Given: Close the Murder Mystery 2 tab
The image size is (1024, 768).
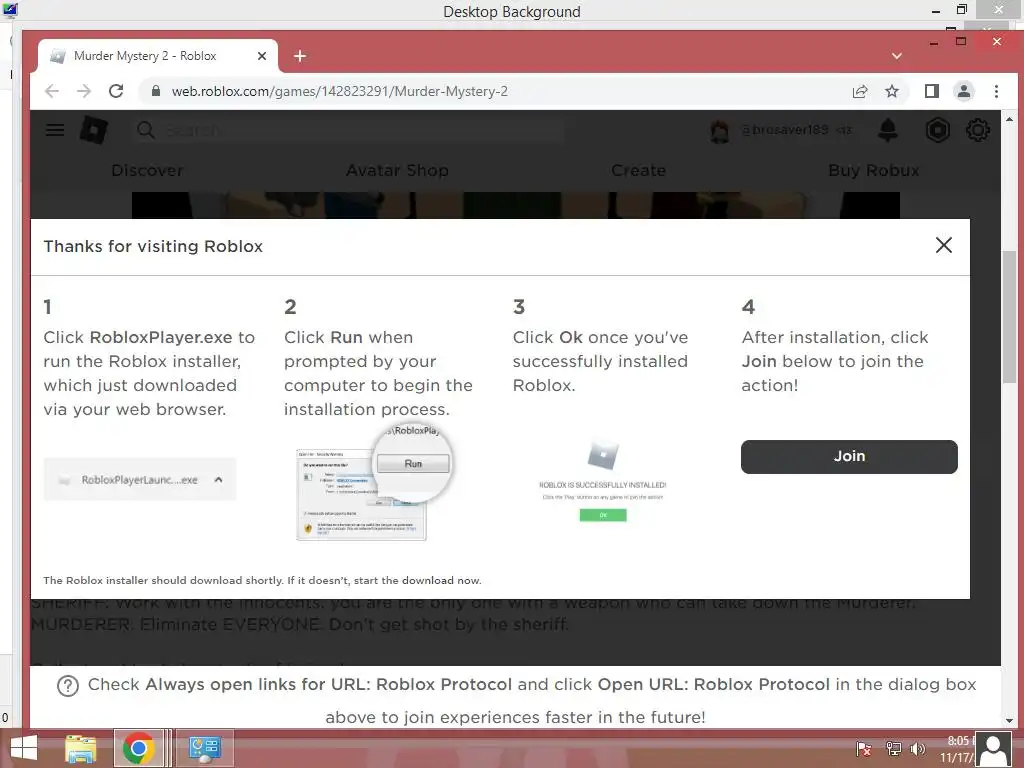Looking at the screenshot, I should coord(262,56).
